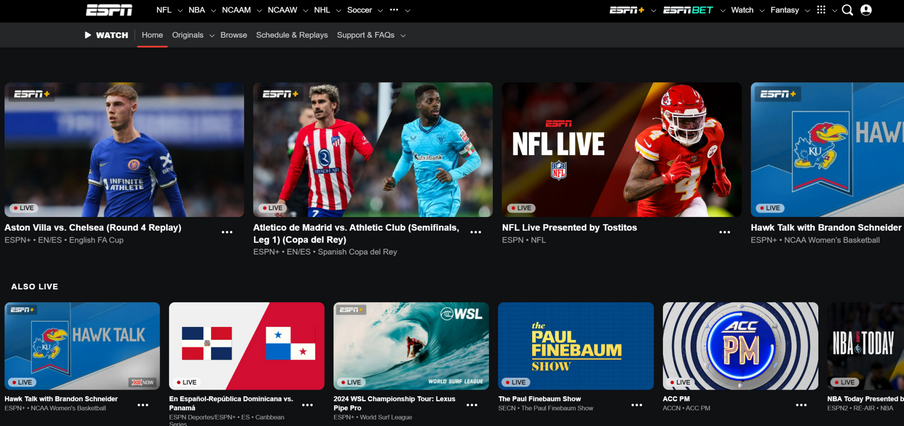Open NFL Live Presented by Tostitos title
Image resolution: width=904 pixels, height=426 pixels.
pos(570,228)
